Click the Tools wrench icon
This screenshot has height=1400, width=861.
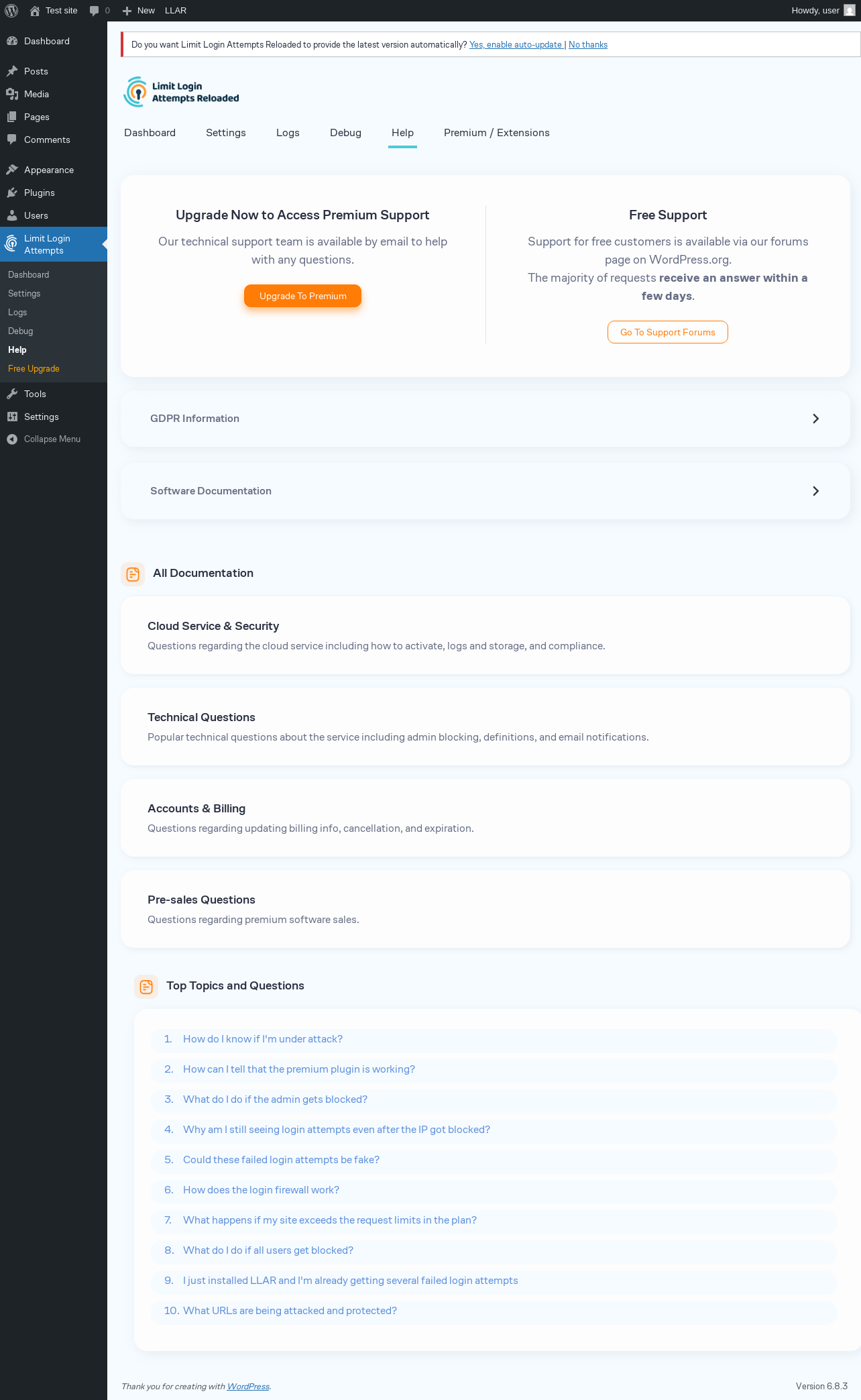click(x=12, y=394)
